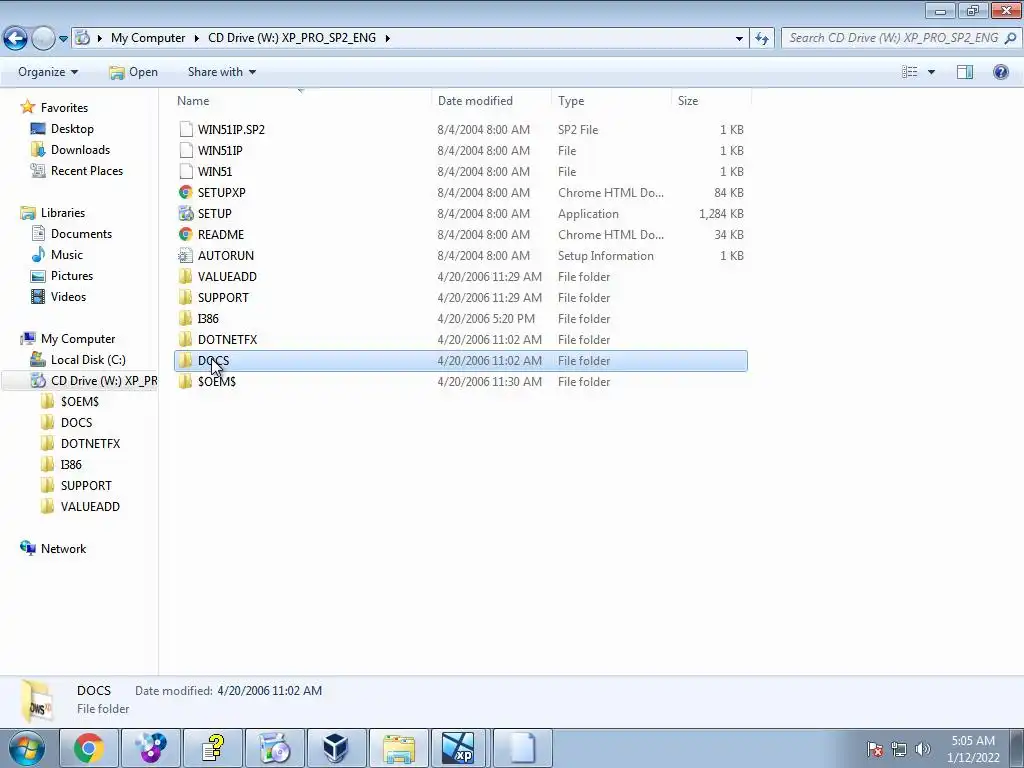Select the SETUP application icon

click(x=186, y=214)
